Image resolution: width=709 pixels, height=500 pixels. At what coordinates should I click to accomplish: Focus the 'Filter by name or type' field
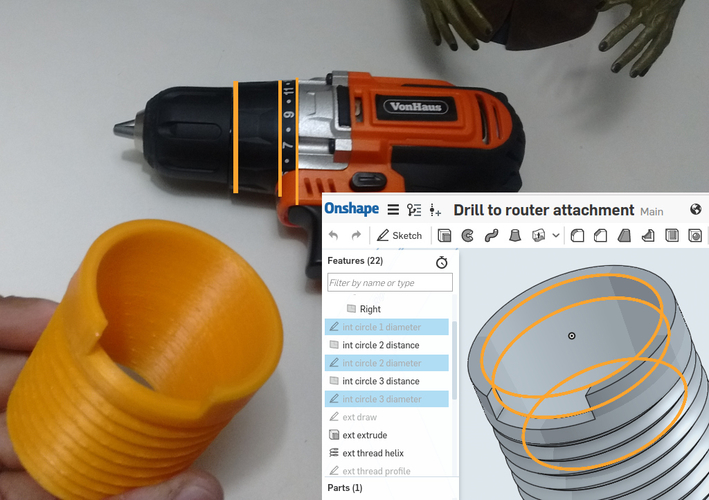tap(390, 283)
